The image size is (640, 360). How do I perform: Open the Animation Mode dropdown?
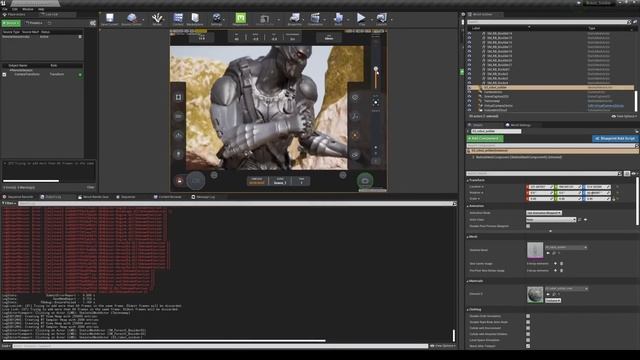click(x=544, y=213)
